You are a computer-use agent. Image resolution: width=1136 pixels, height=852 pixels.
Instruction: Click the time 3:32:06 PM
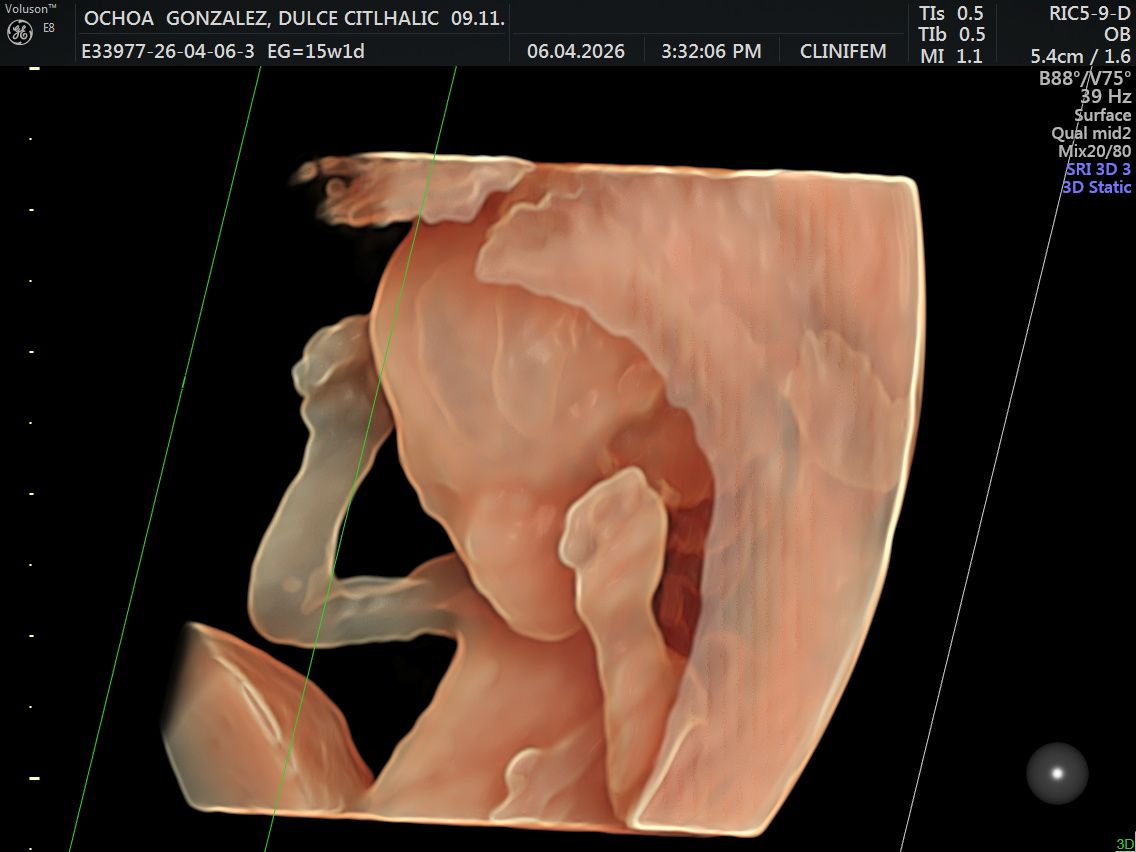pos(711,51)
